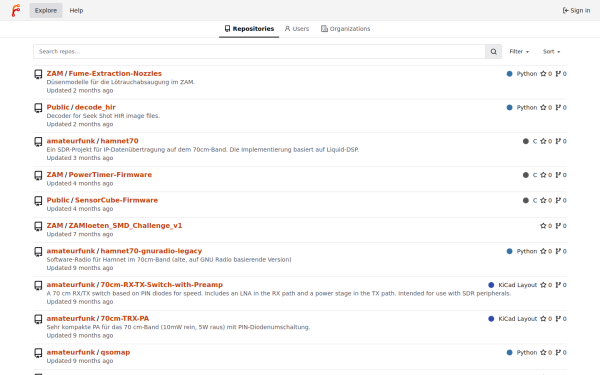
Task: Click fork icon on PowerTimer-Firmware row
Action: point(558,174)
